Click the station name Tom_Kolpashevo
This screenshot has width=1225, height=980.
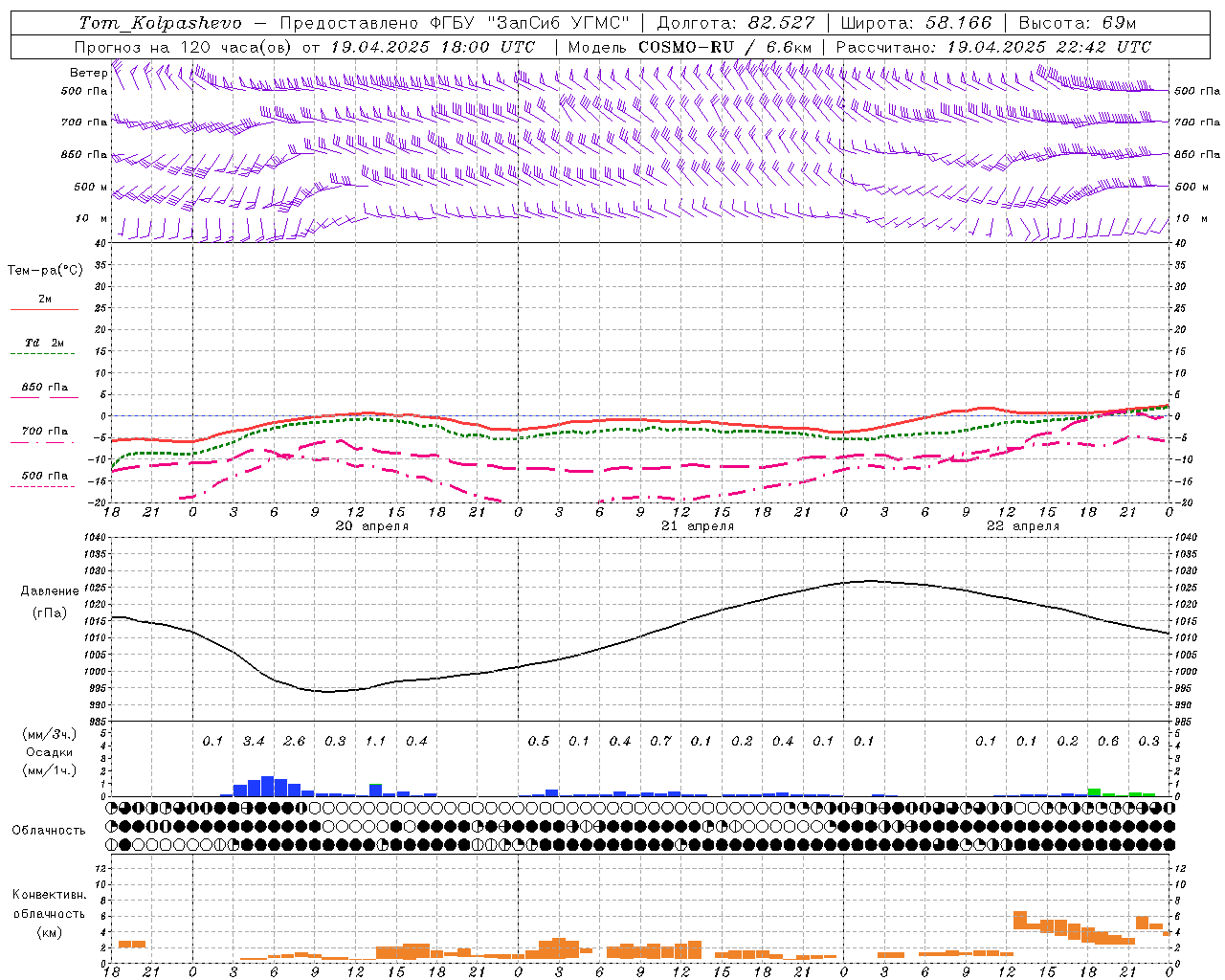click(x=160, y=23)
